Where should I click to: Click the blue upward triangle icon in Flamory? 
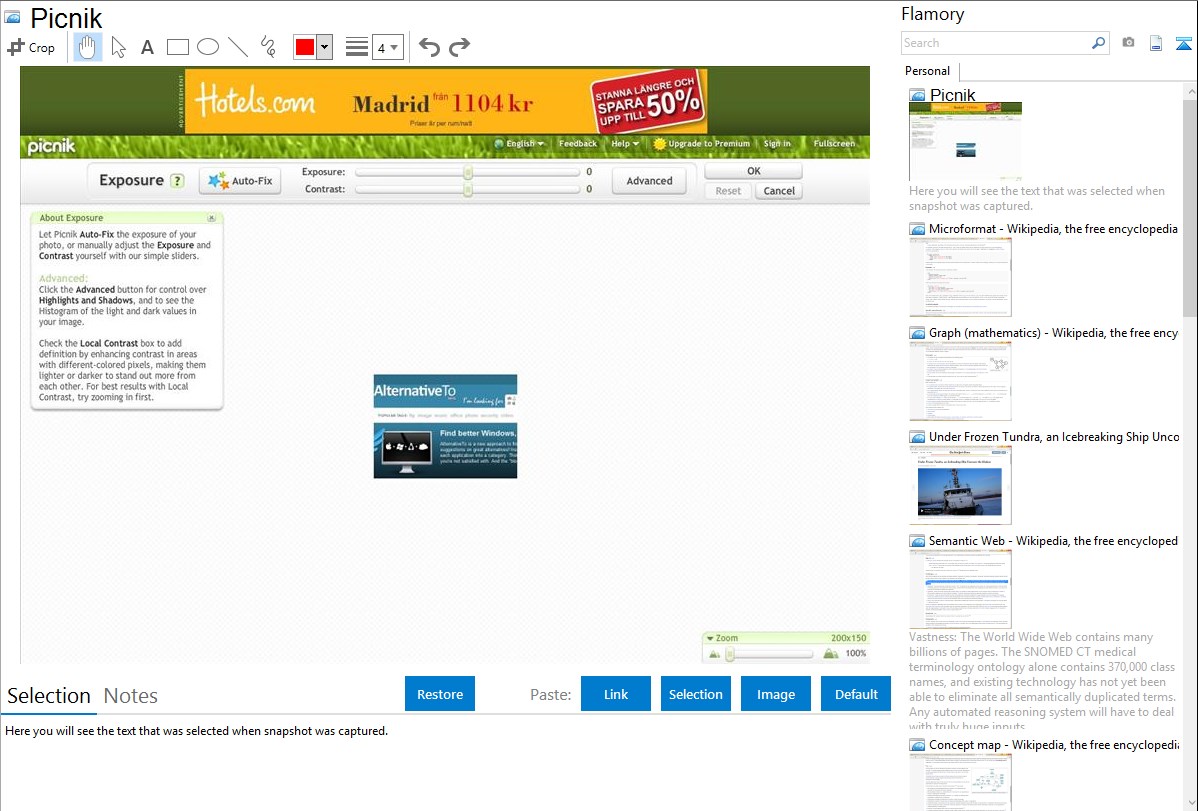pyautogui.click(x=1183, y=43)
